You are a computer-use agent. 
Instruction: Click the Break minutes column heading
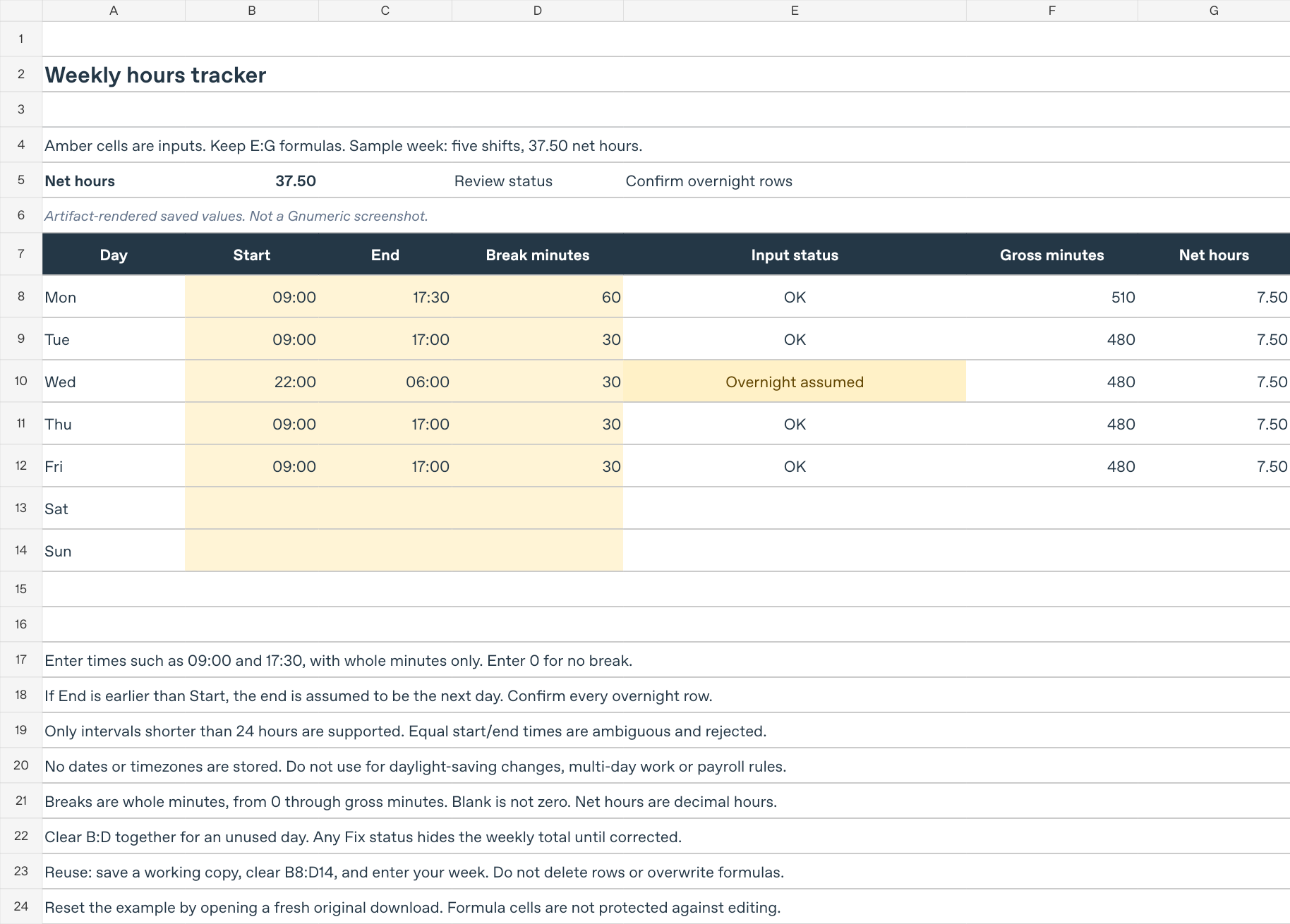538,255
